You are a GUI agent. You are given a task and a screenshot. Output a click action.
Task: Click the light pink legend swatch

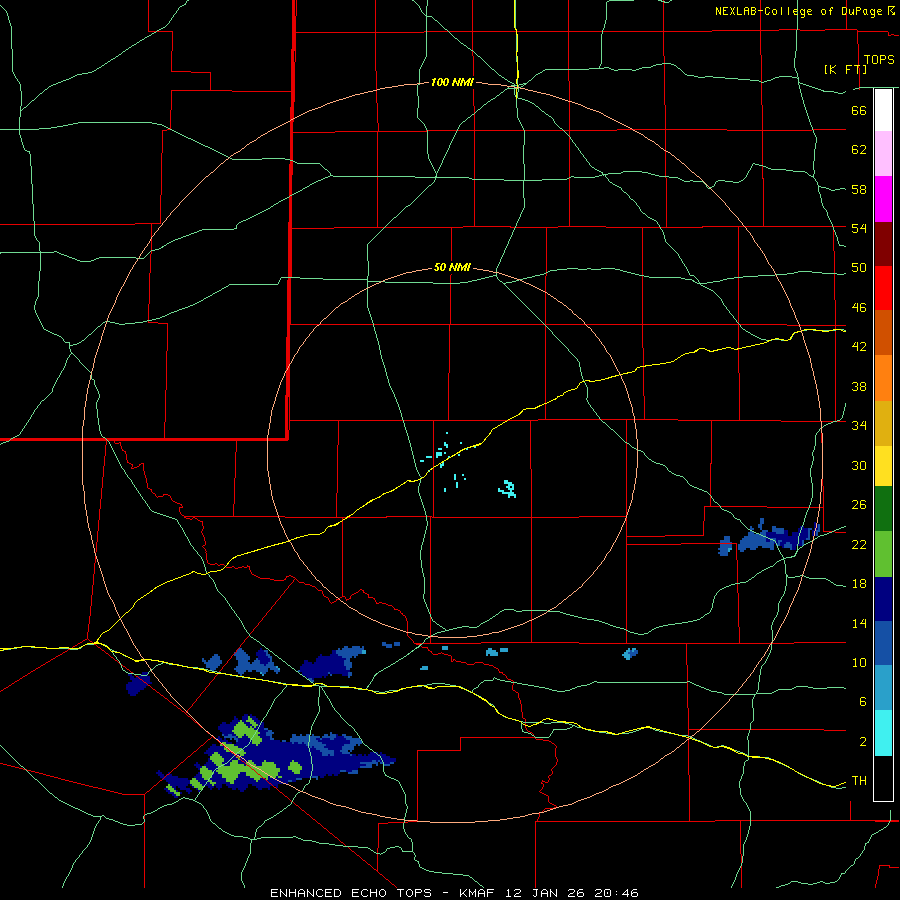coord(883,153)
